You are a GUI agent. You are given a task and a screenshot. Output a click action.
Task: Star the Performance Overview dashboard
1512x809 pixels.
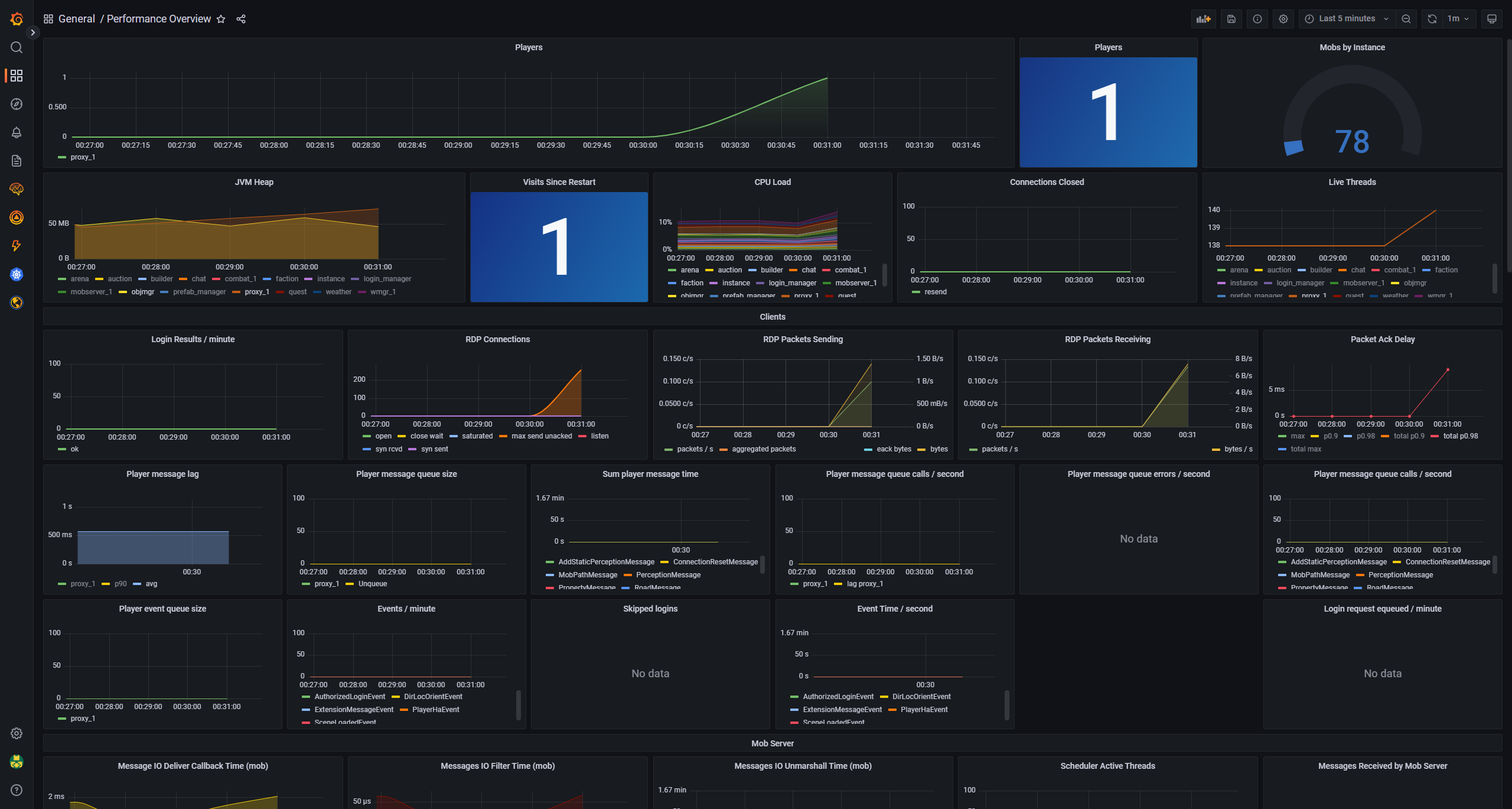pyautogui.click(x=221, y=19)
